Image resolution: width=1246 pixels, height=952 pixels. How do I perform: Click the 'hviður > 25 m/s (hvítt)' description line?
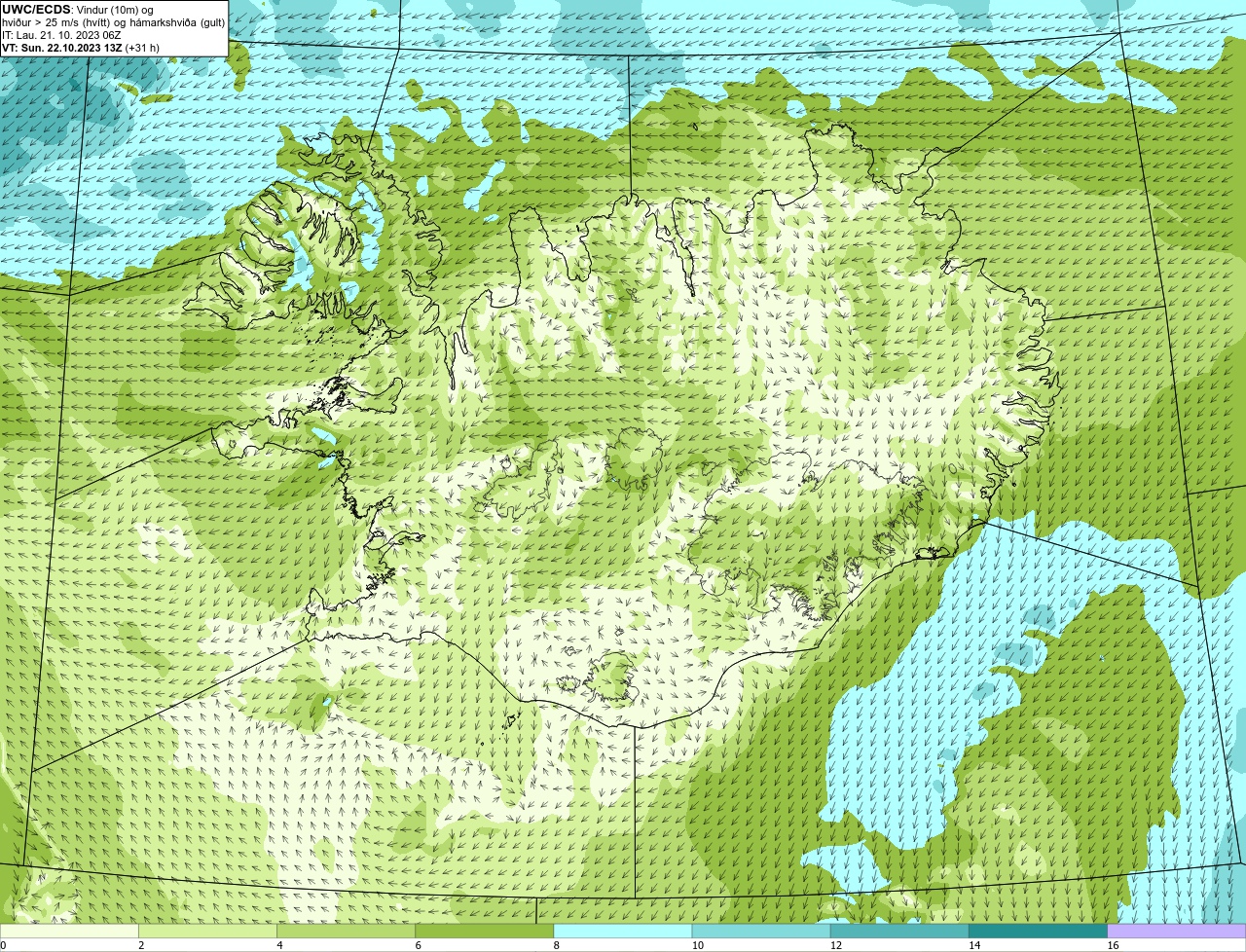click(114, 22)
